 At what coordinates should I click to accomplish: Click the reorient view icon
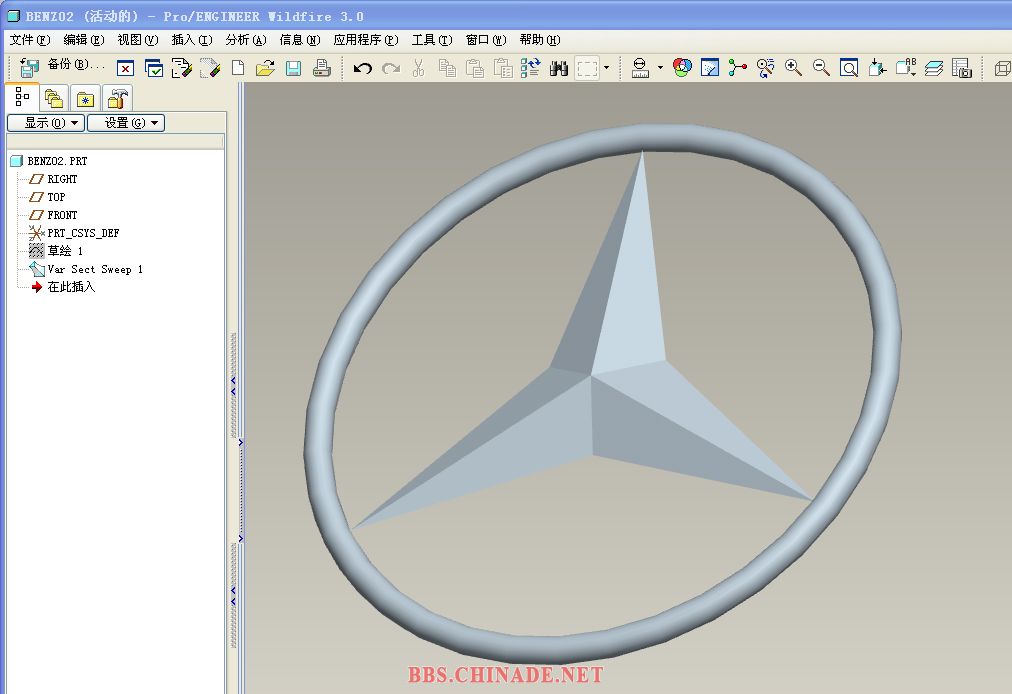[877, 67]
